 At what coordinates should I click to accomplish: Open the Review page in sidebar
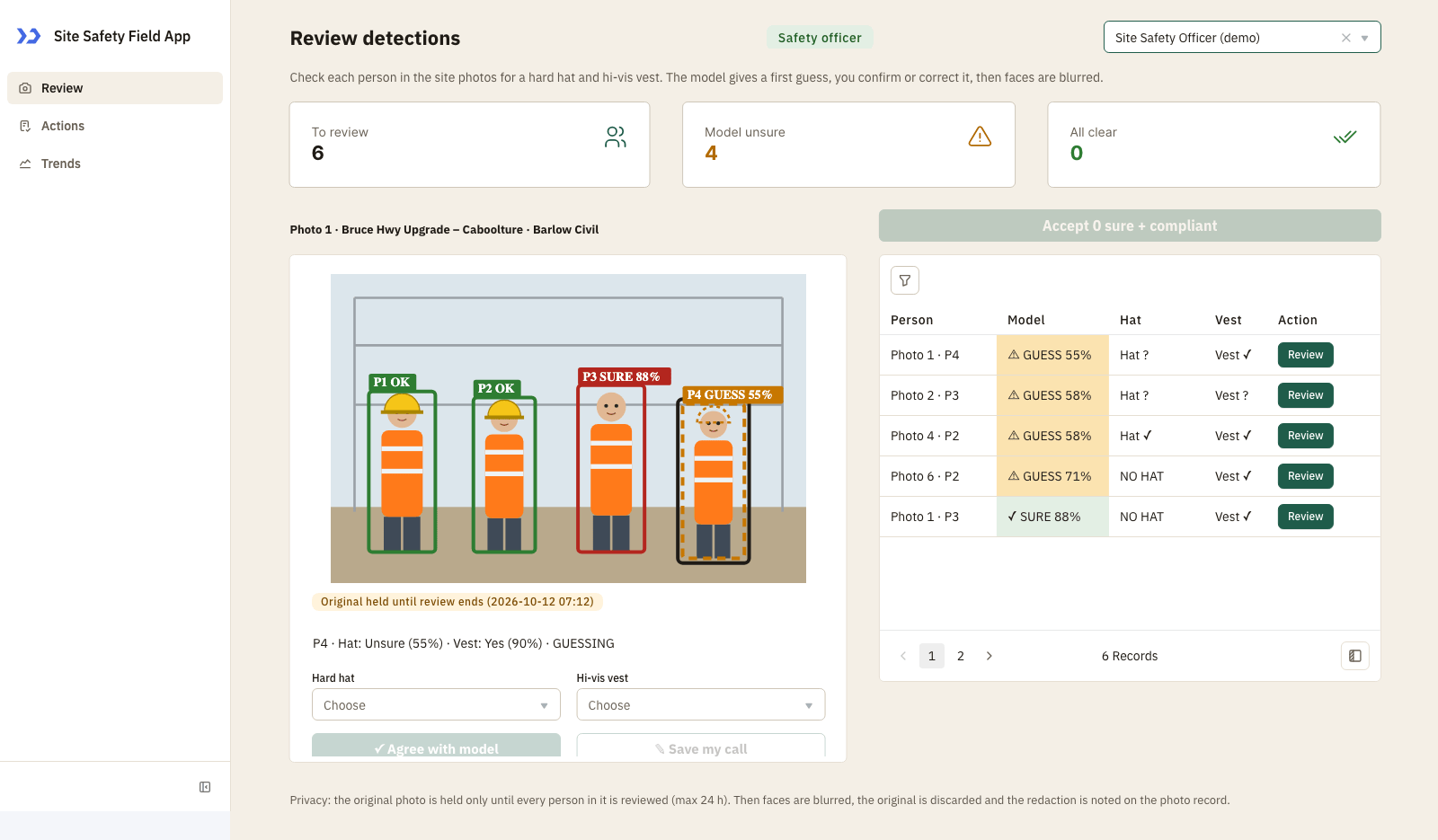pyautogui.click(x=115, y=88)
